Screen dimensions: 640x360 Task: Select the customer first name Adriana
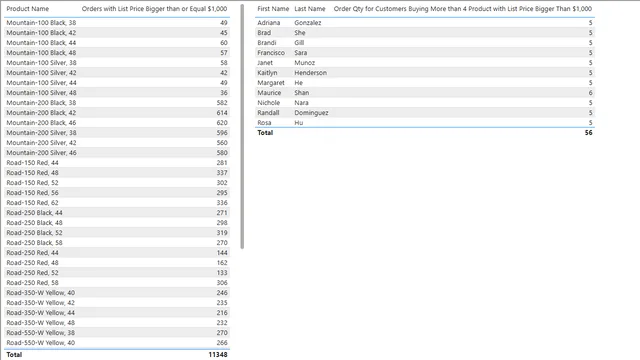269,22
